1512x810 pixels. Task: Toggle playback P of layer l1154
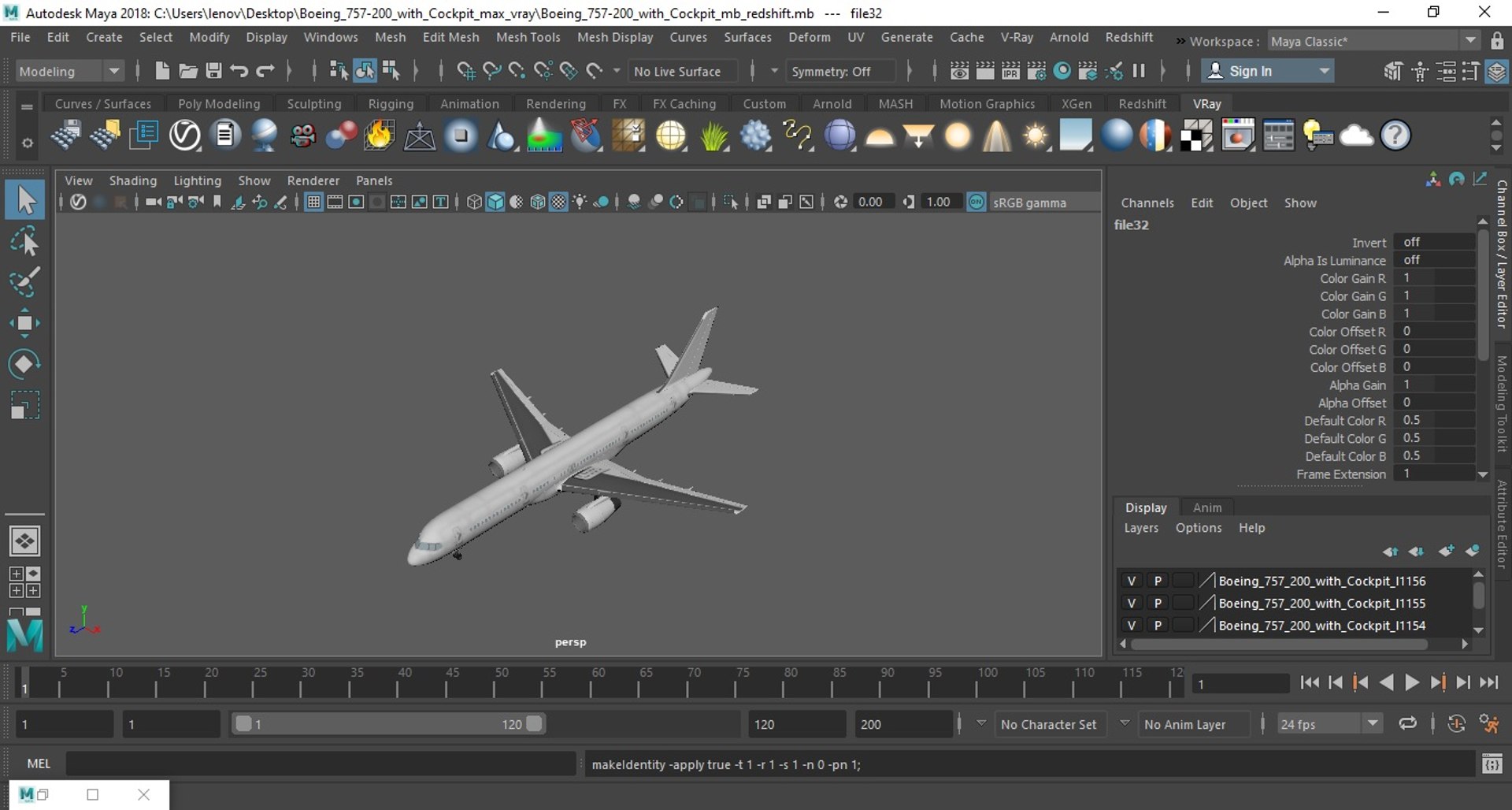pyautogui.click(x=1158, y=625)
